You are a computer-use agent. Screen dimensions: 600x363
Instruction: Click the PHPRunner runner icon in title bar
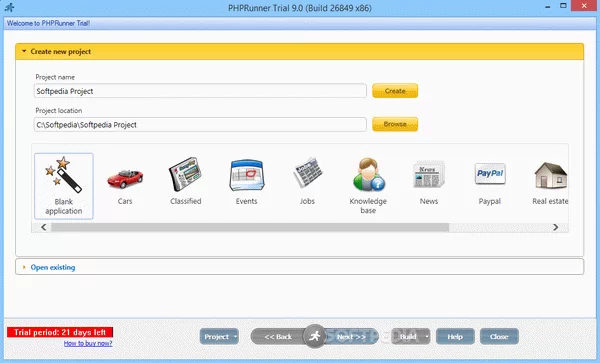click(9, 7)
